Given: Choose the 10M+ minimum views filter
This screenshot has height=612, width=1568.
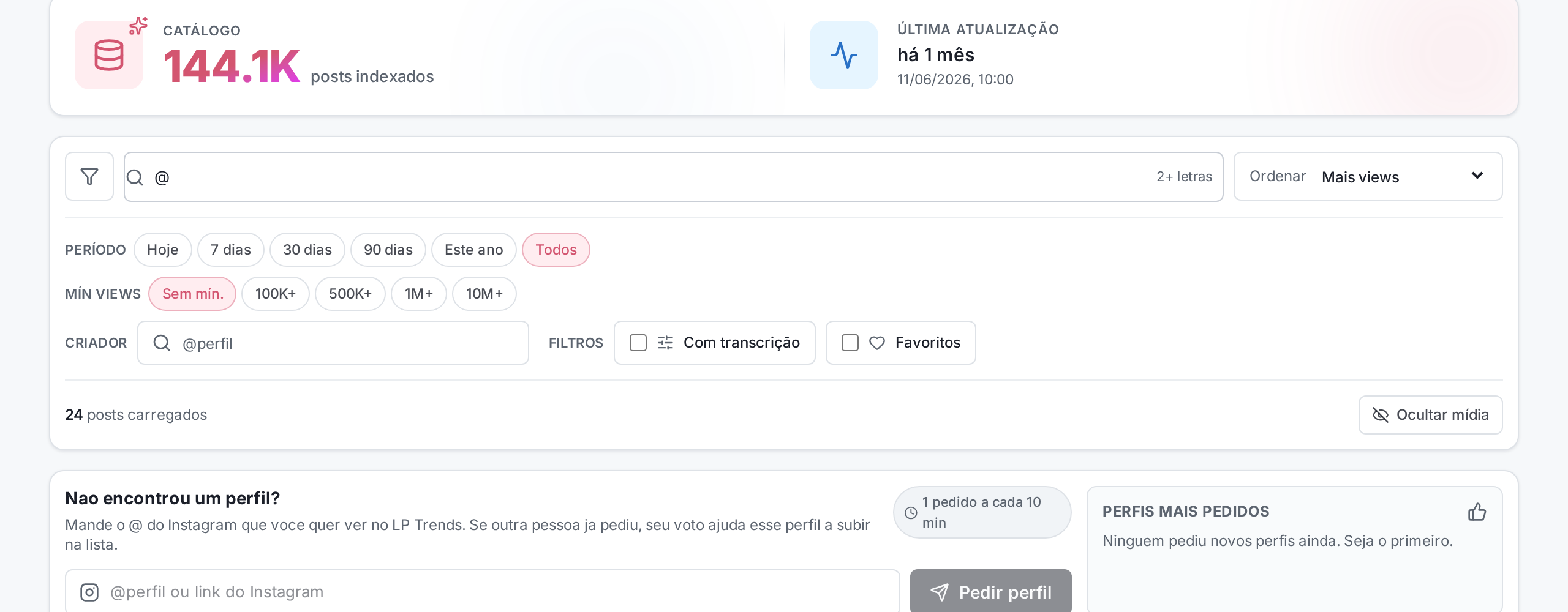Looking at the screenshot, I should click(484, 294).
